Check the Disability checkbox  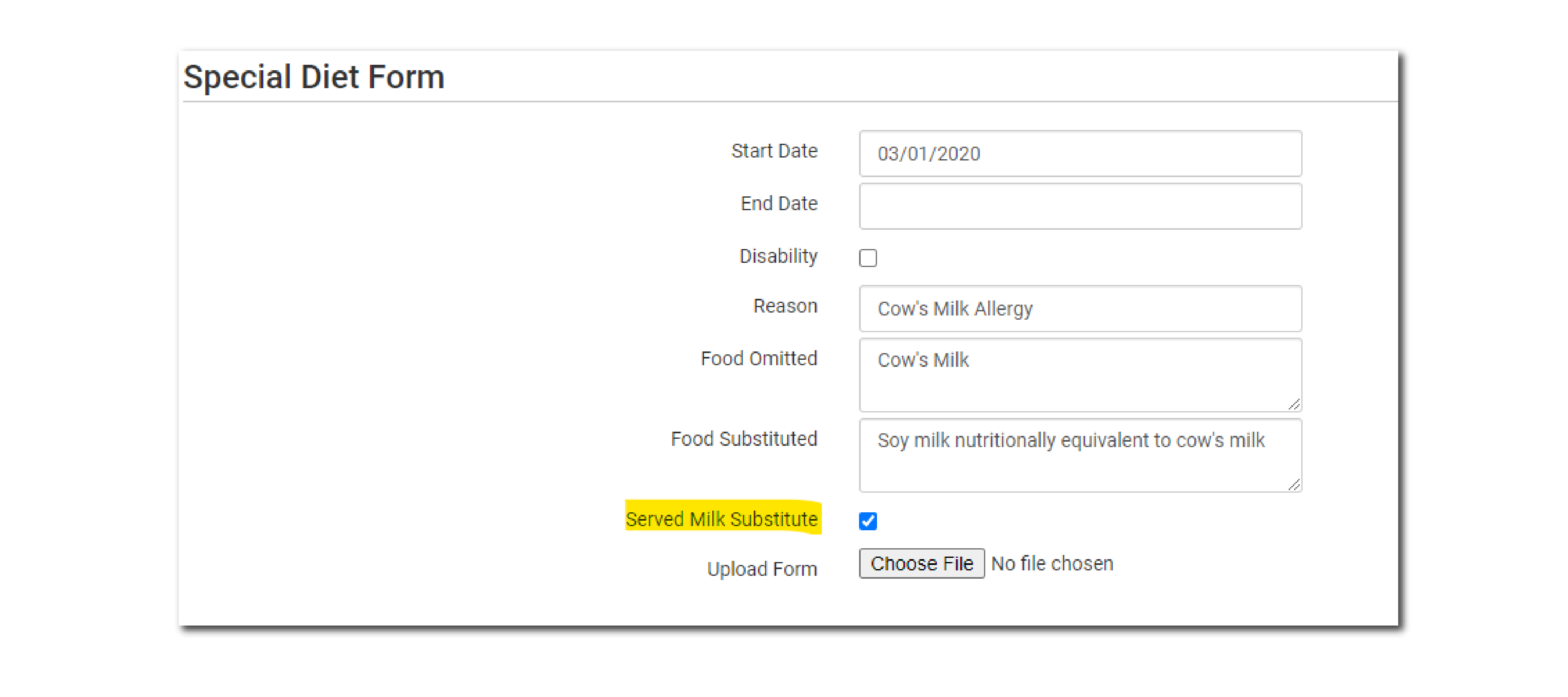[867, 257]
